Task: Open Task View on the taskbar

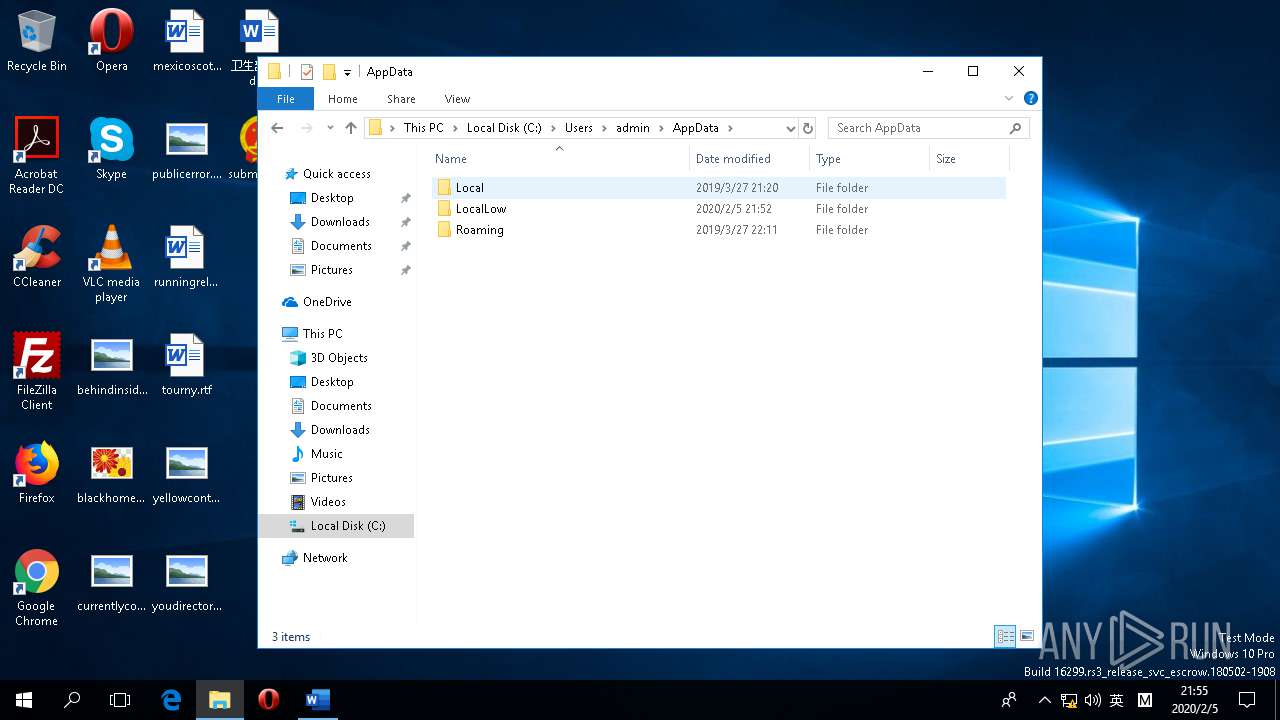Action: click(120, 700)
